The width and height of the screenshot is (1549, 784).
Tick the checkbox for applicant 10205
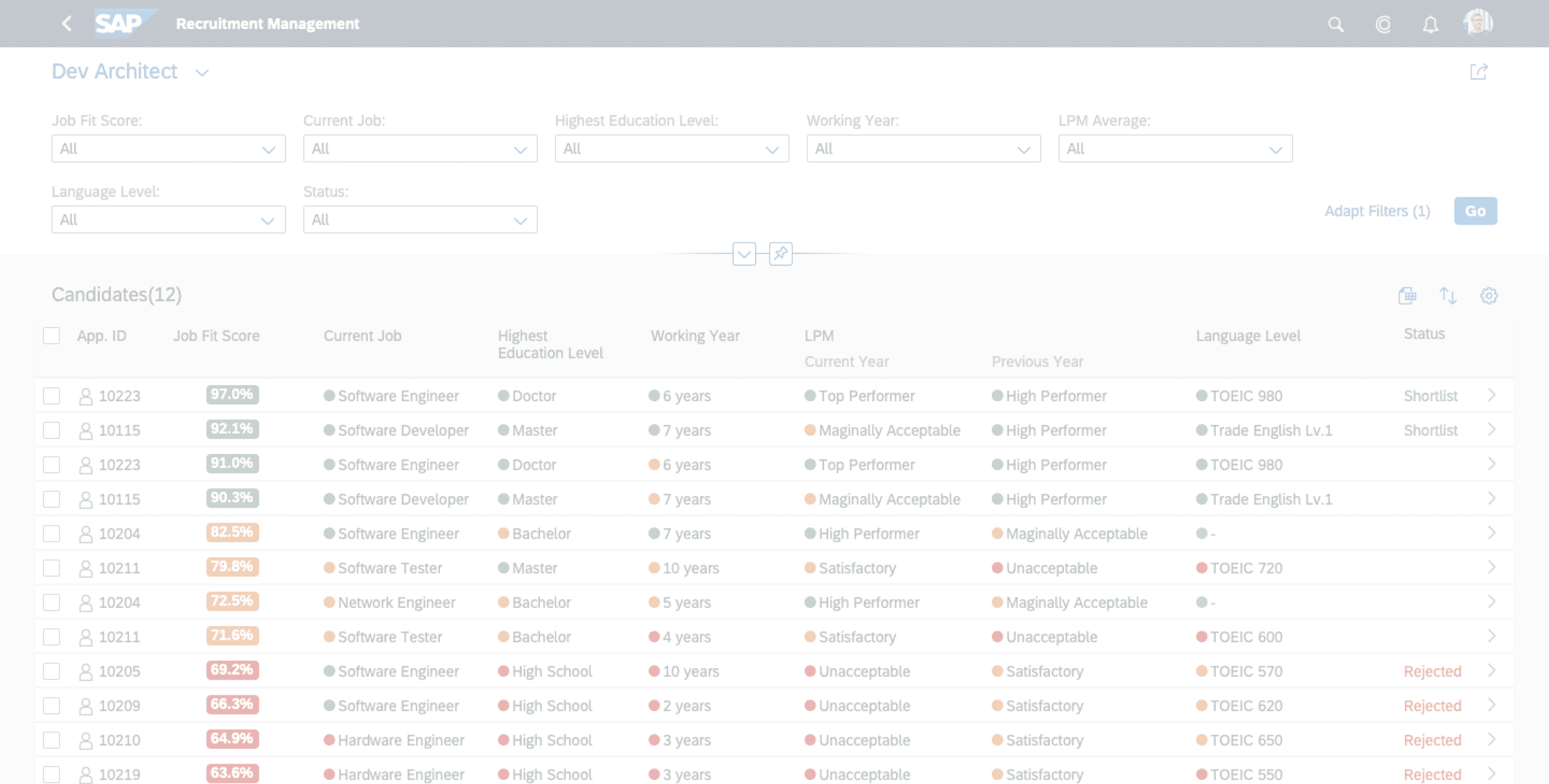(x=52, y=671)
